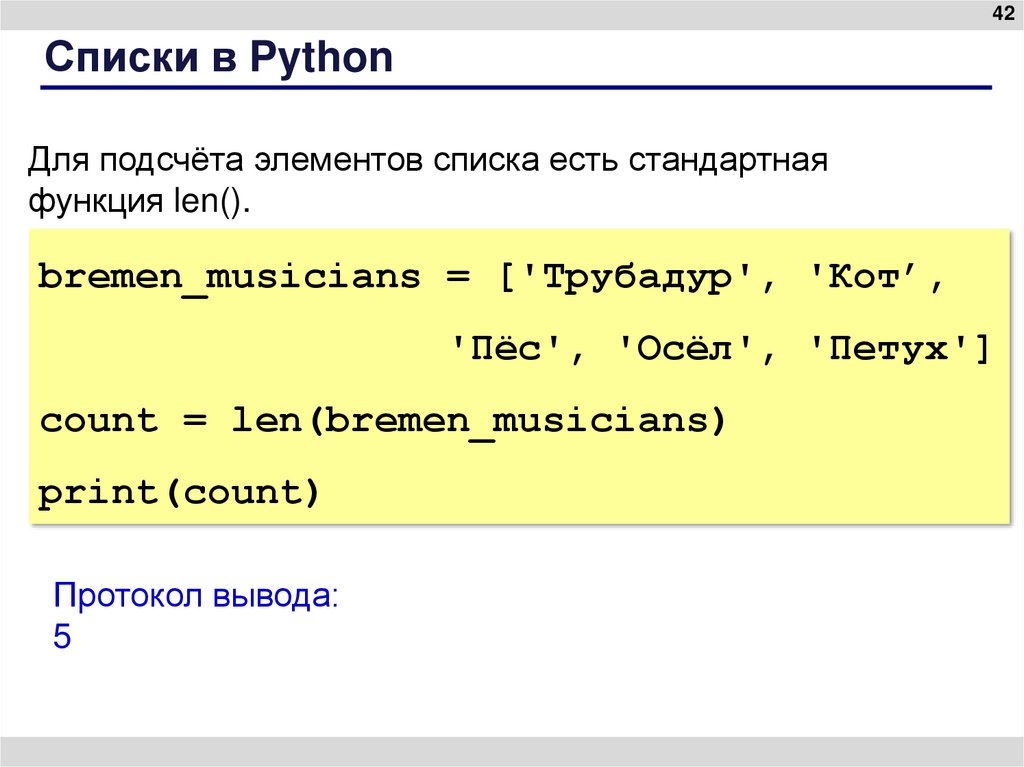Image resolution: width=1024 pixels, height=767 pixels.
Task: Select the slide title "Списки в Python"
Action: point(217,58)
